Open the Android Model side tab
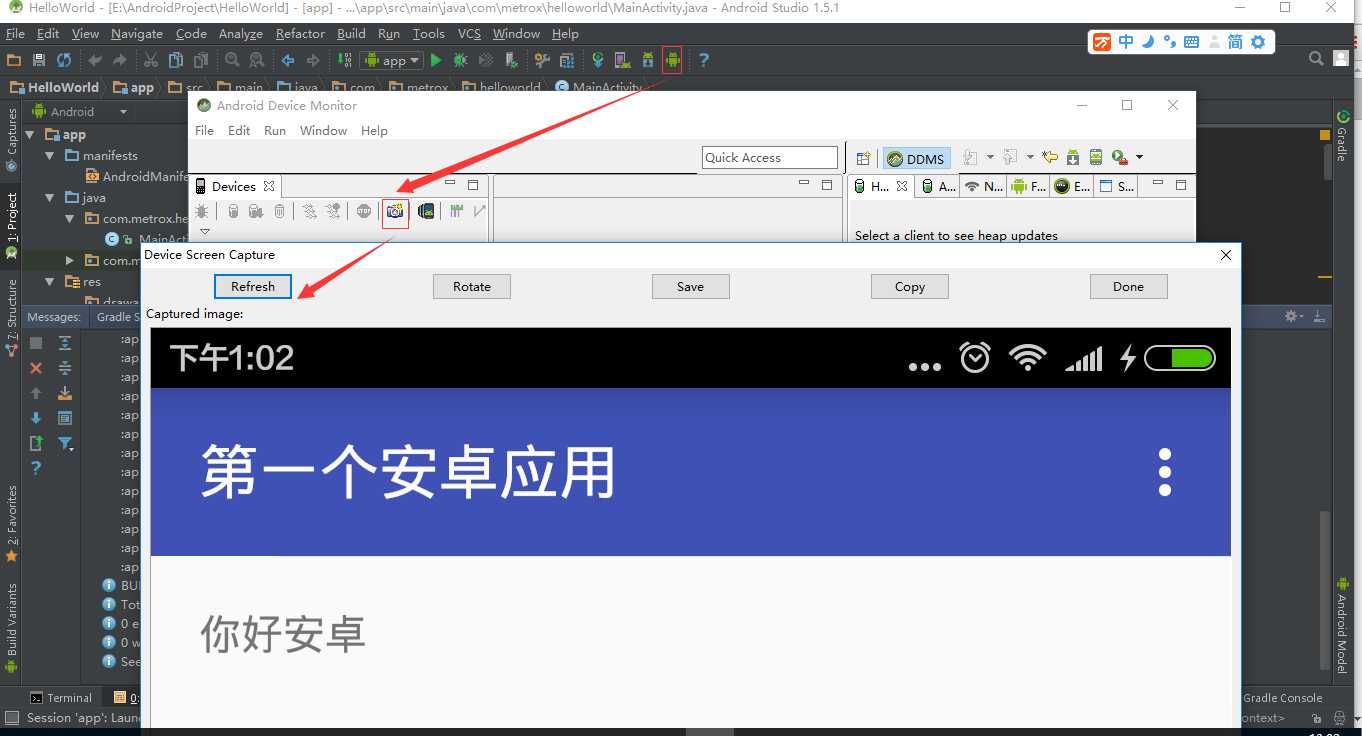1362x736 pixels. (1342, 625)
